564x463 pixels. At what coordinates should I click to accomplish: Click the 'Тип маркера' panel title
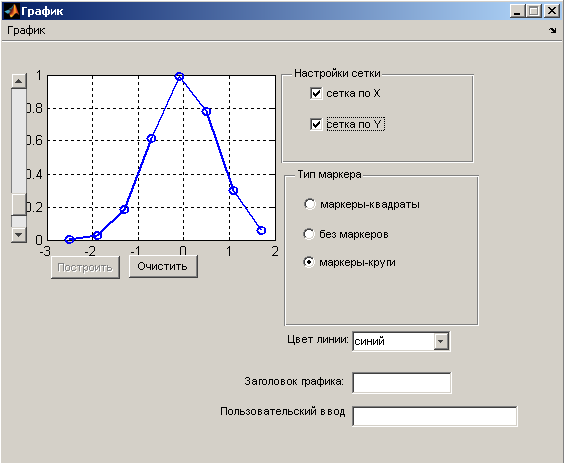point(329,174)
